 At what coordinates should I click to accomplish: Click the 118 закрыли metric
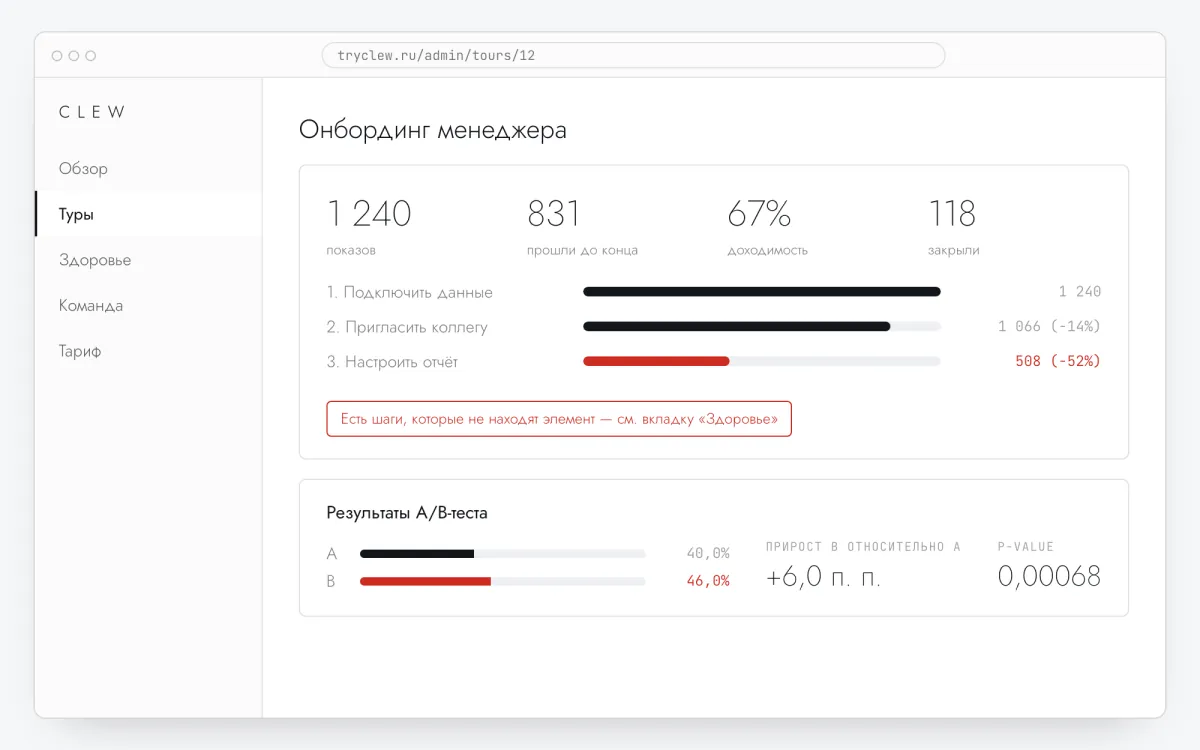coord(953,226)
